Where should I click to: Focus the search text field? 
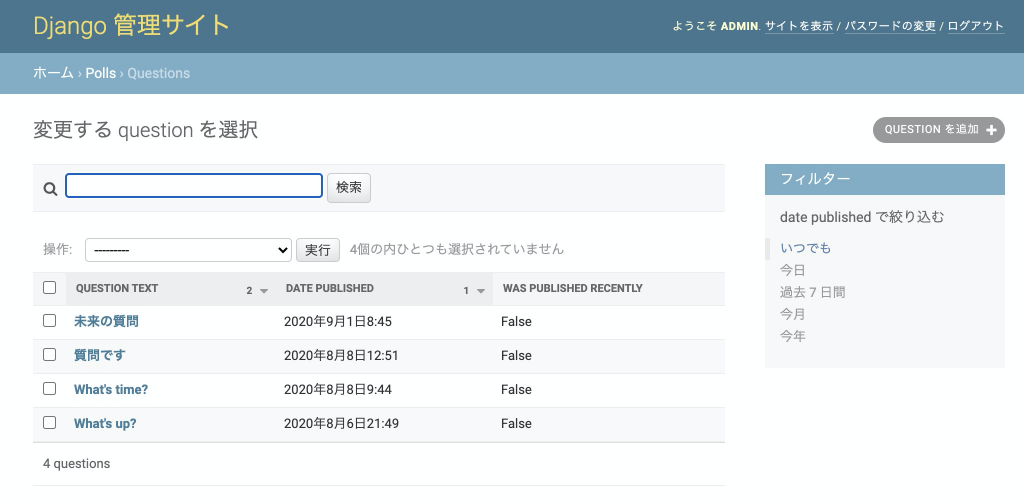(194, 186)
